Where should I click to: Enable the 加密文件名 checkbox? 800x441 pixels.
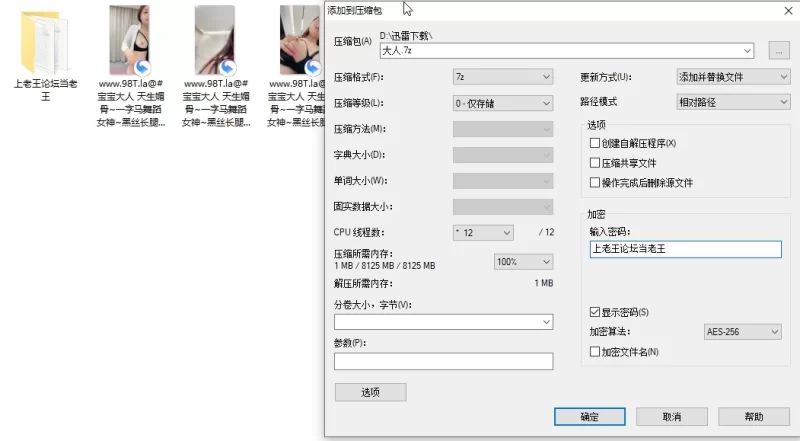(596, 352)
